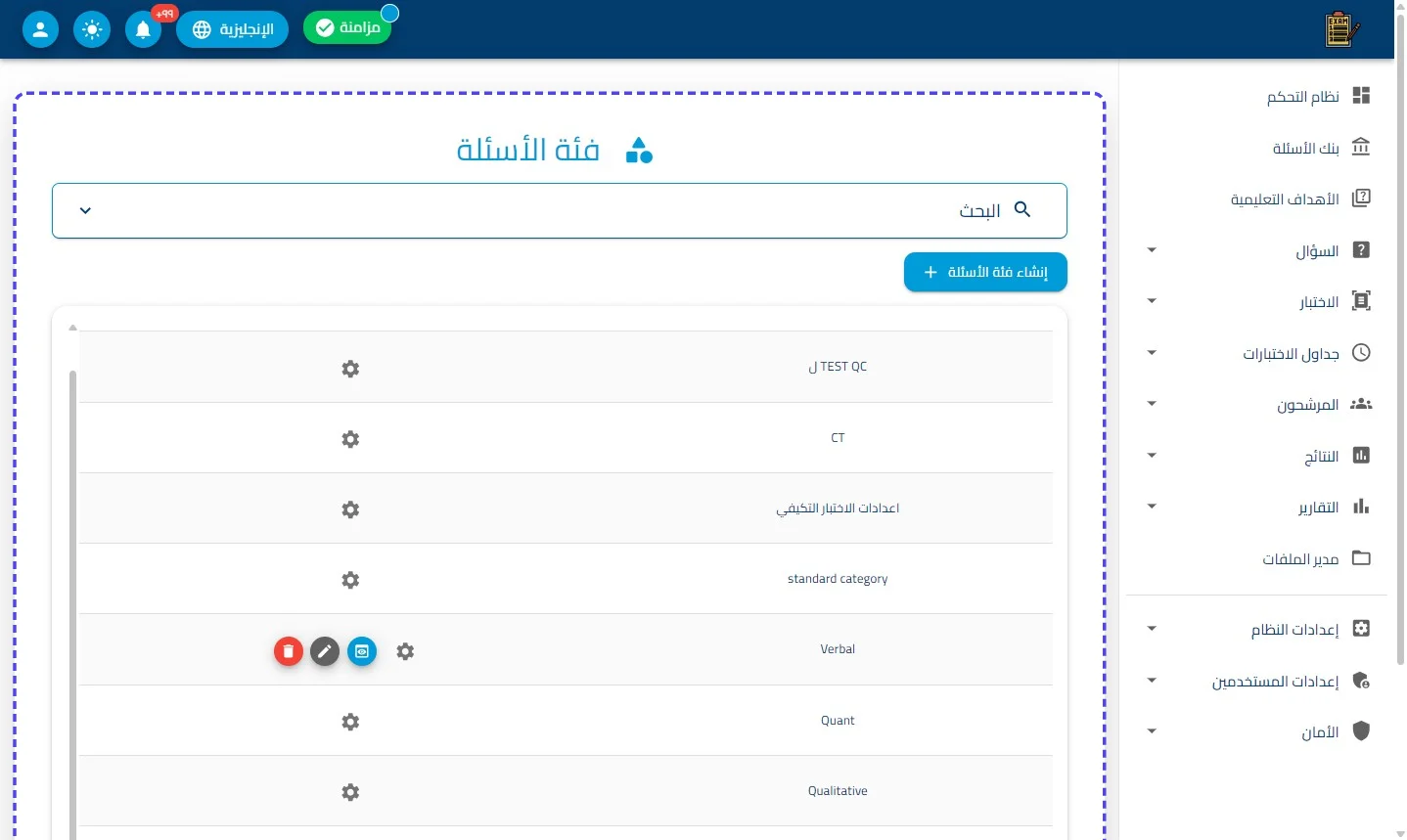This screenshot has width=1407, height=840.
Task: Click the إنشاء فئة الأسئلة create button
Action: [985, 272]
